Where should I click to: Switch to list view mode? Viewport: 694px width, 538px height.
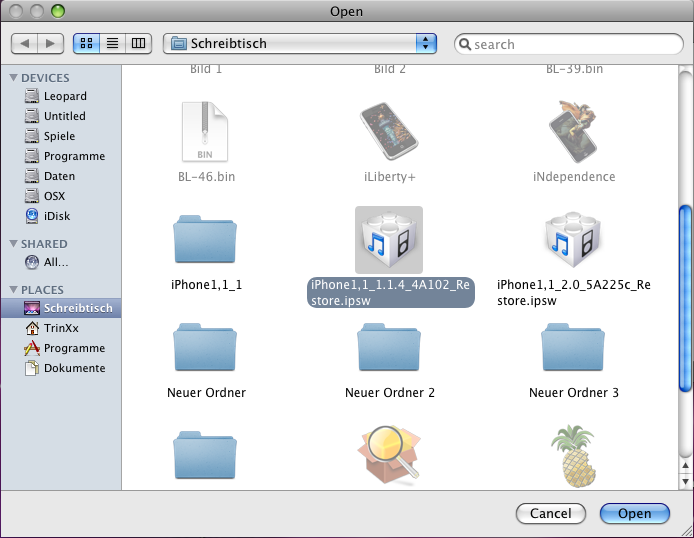(x=112, y=44)
